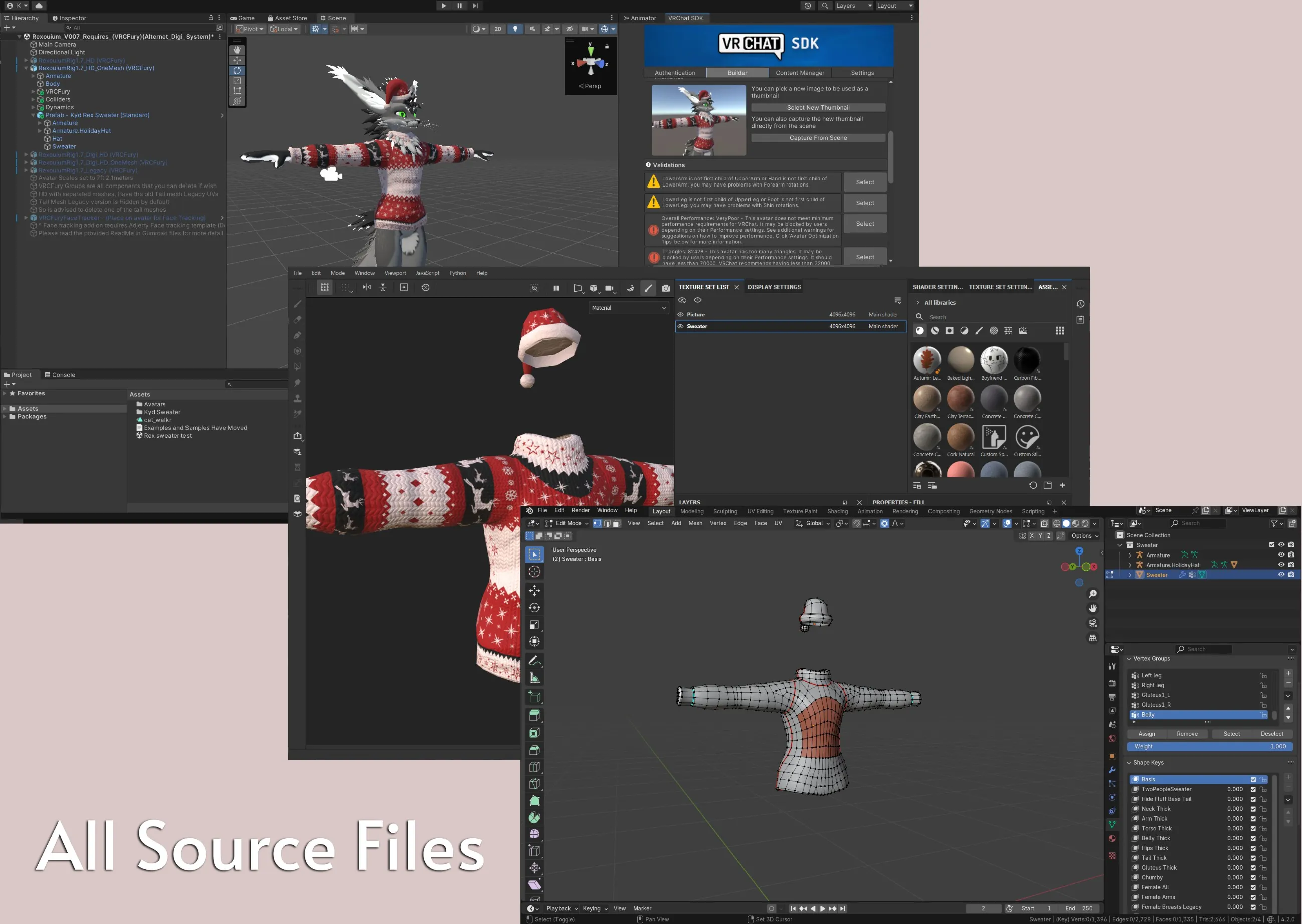Click the Substance Painter pause rendering icon
Screen dimensions: 1302x924
(x=555, y=288)
